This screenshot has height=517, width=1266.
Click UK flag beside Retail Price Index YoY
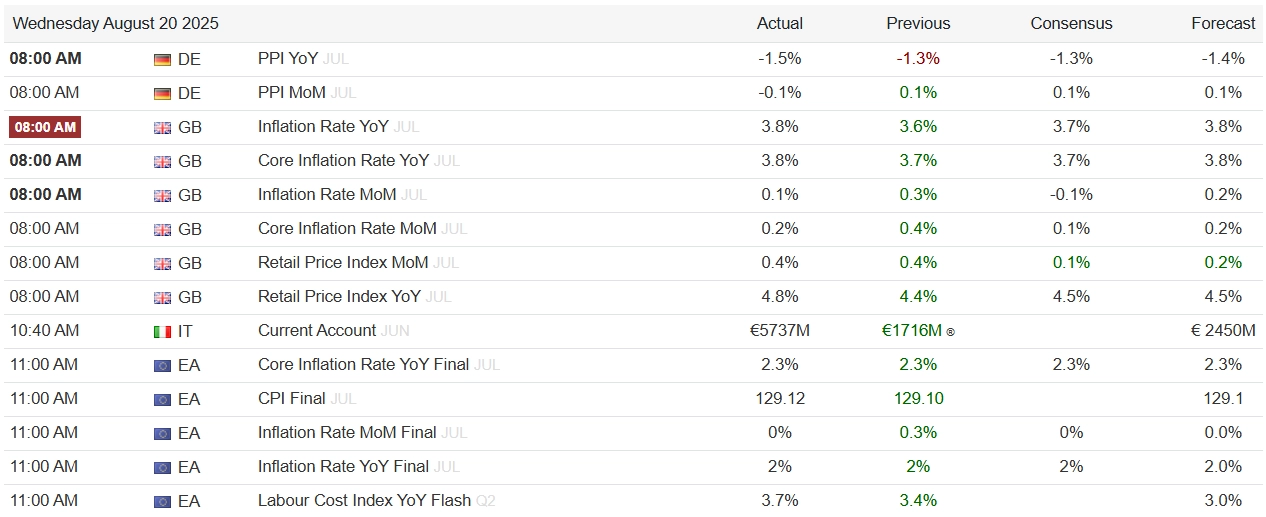(162, 297)
